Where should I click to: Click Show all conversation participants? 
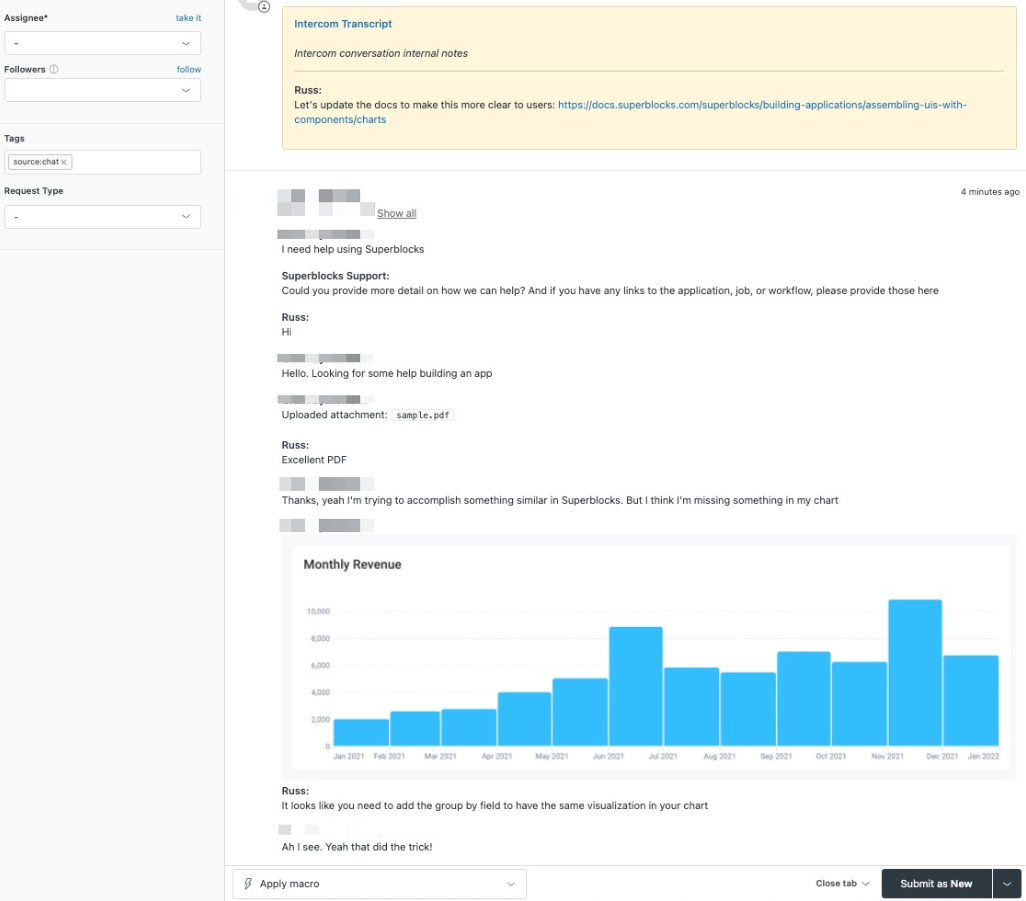pyautogui.click(x=396, y=213)
